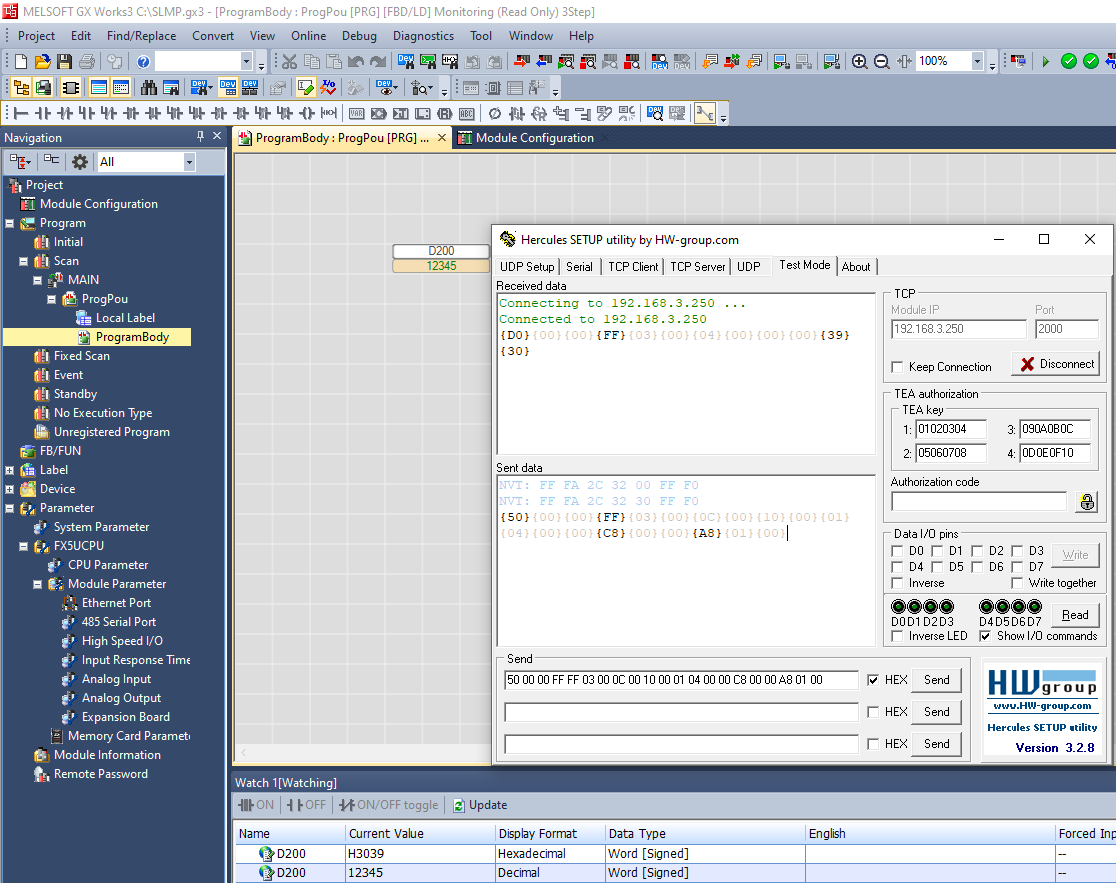The width and height of the screenshot is (1116, 883).
Task: Click the Module IP input field
Action: tap(959, 329)
